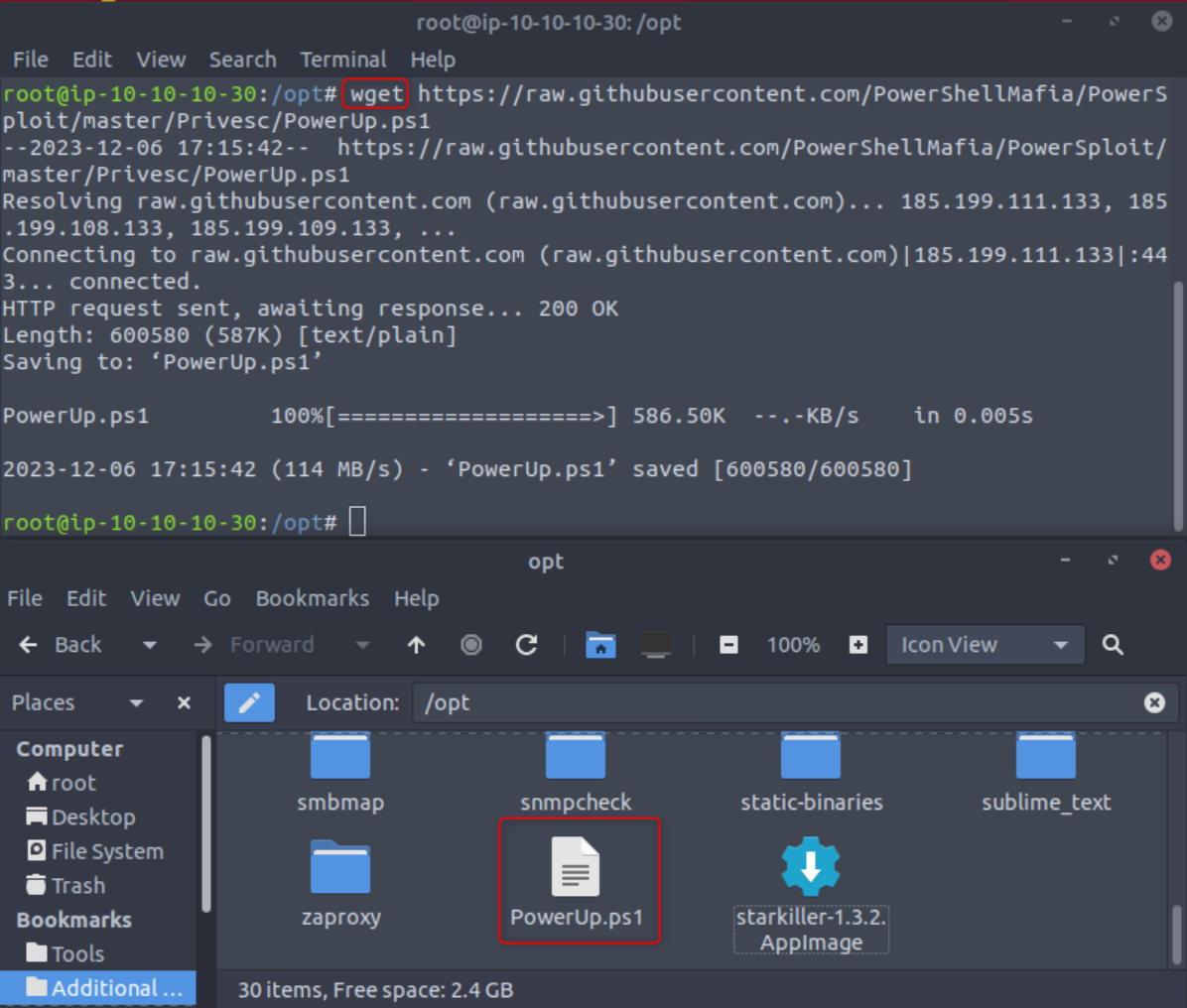Image resolution: width=1187 pixels, height=1008 pixels.
Task: Zoom out with the minus icon
Action: (728, 645)
